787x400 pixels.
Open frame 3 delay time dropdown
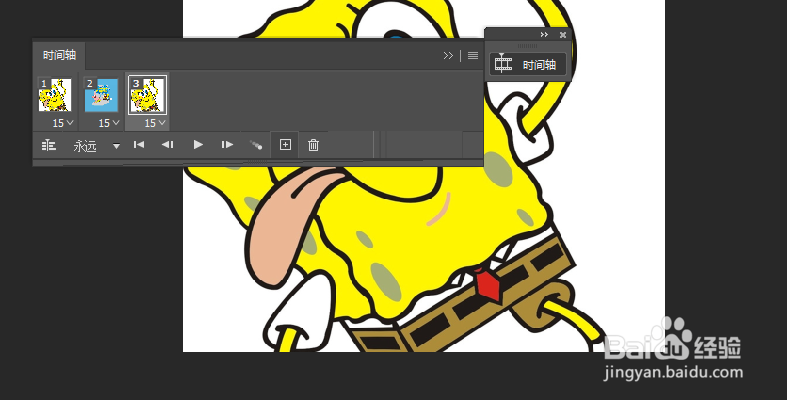click(x=155, y=123)
